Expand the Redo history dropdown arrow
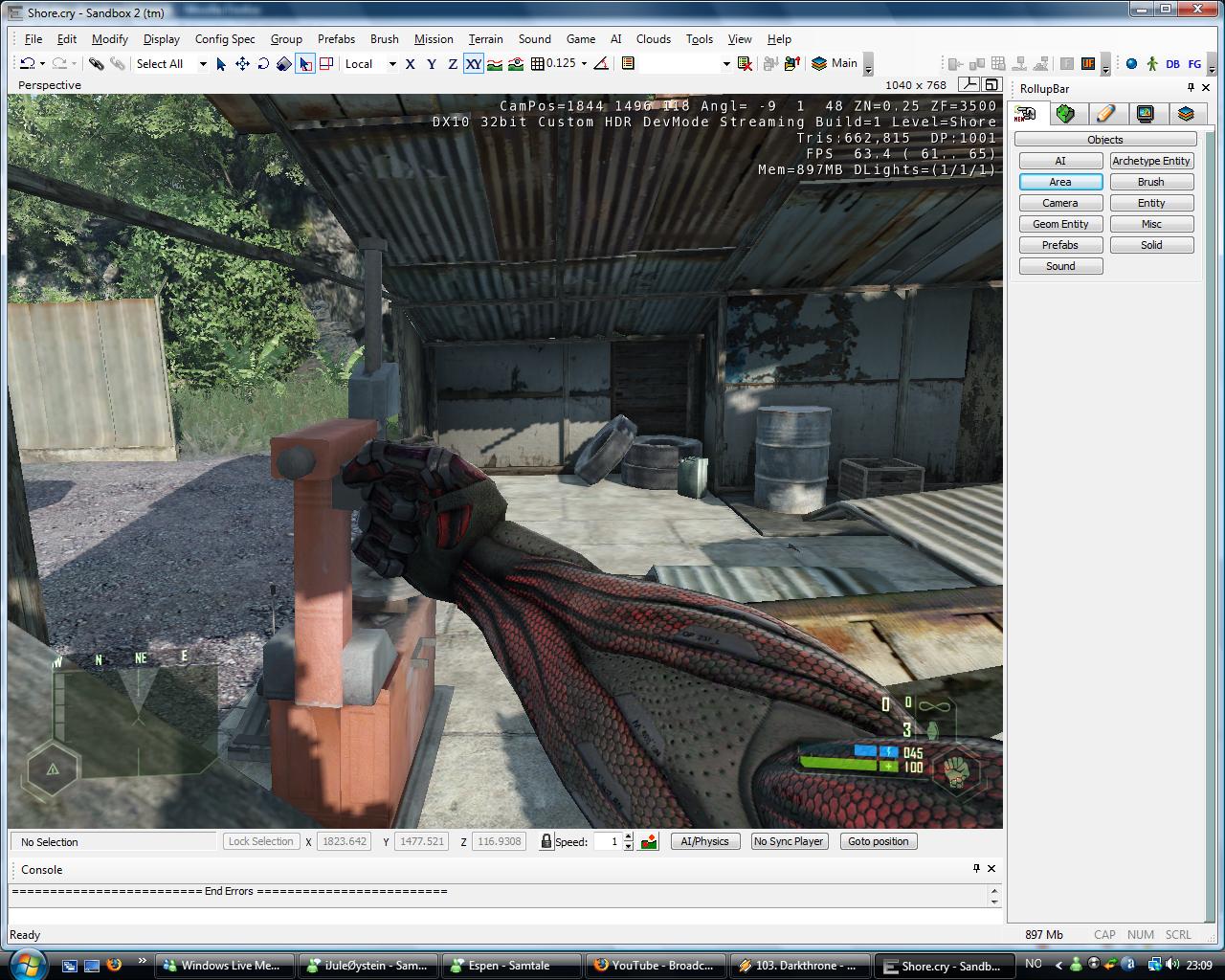The height and width of the screenshot is (980, 1225). pyautogui.click(x=73, y=64)
